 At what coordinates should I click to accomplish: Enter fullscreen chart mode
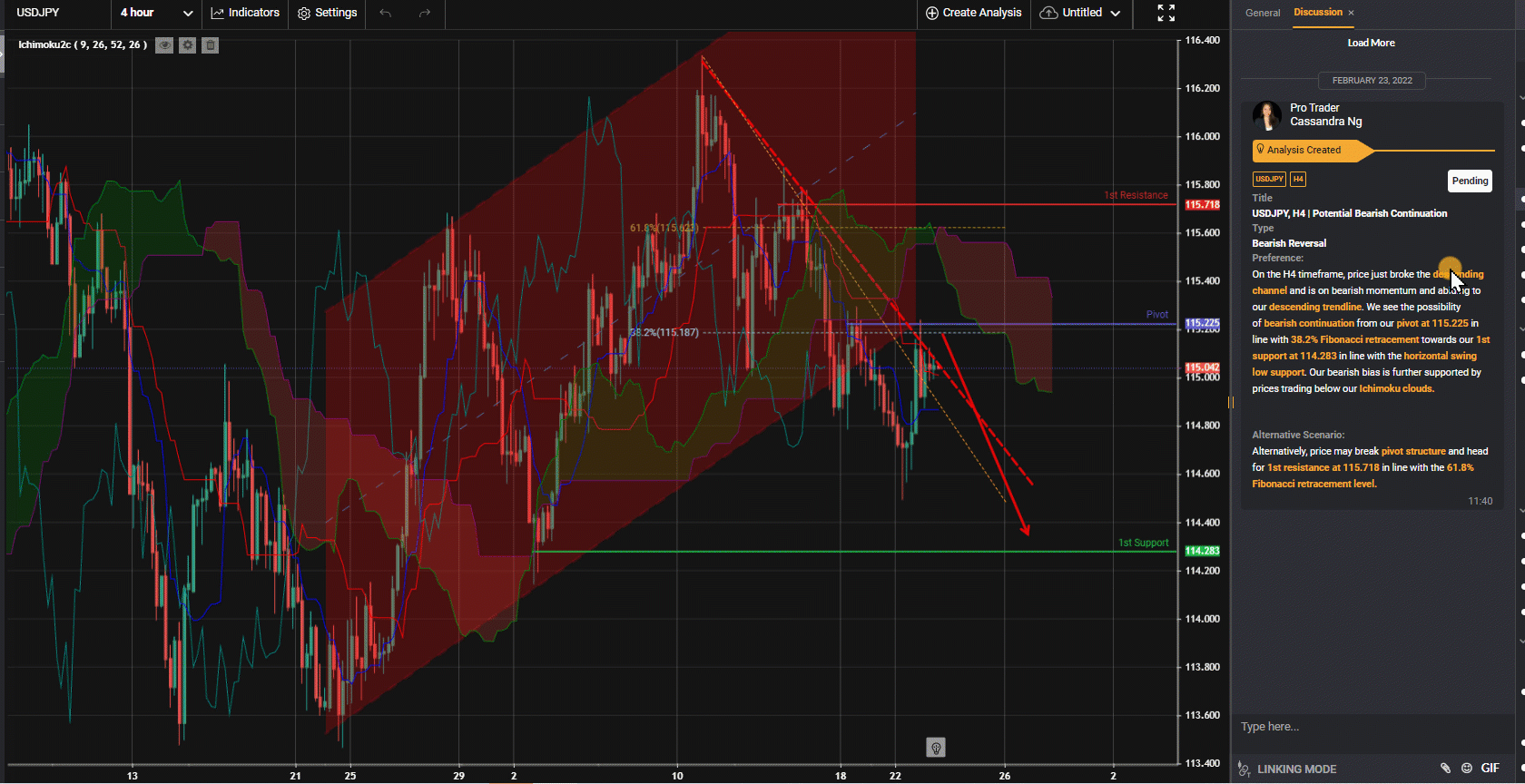[1166, 13]
